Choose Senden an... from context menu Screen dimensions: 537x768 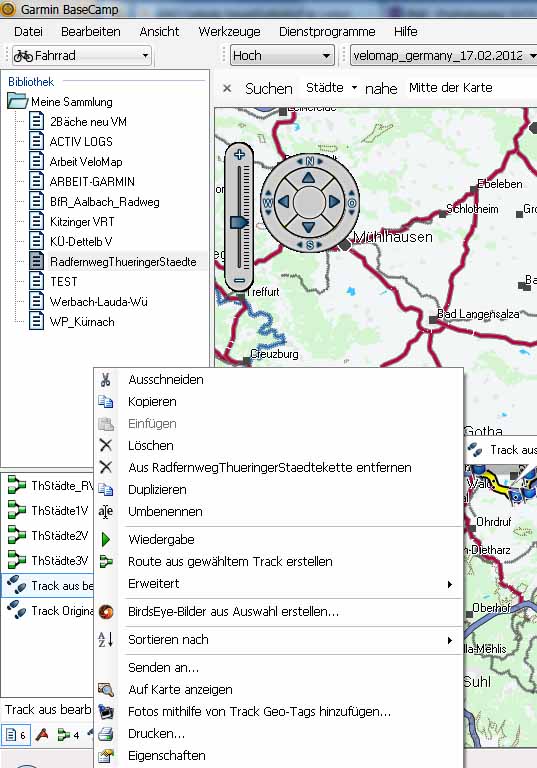(x=278, y=668)
